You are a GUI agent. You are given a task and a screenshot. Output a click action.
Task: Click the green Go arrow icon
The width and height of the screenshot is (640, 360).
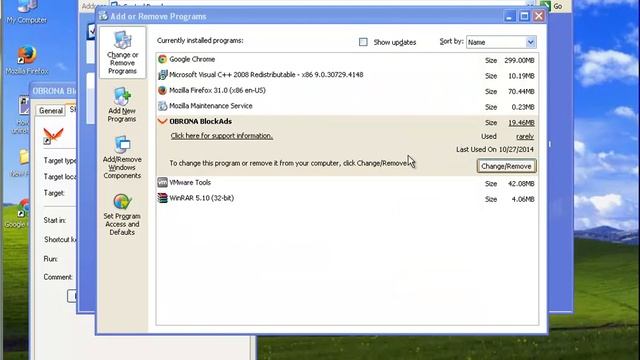point(545,6)
